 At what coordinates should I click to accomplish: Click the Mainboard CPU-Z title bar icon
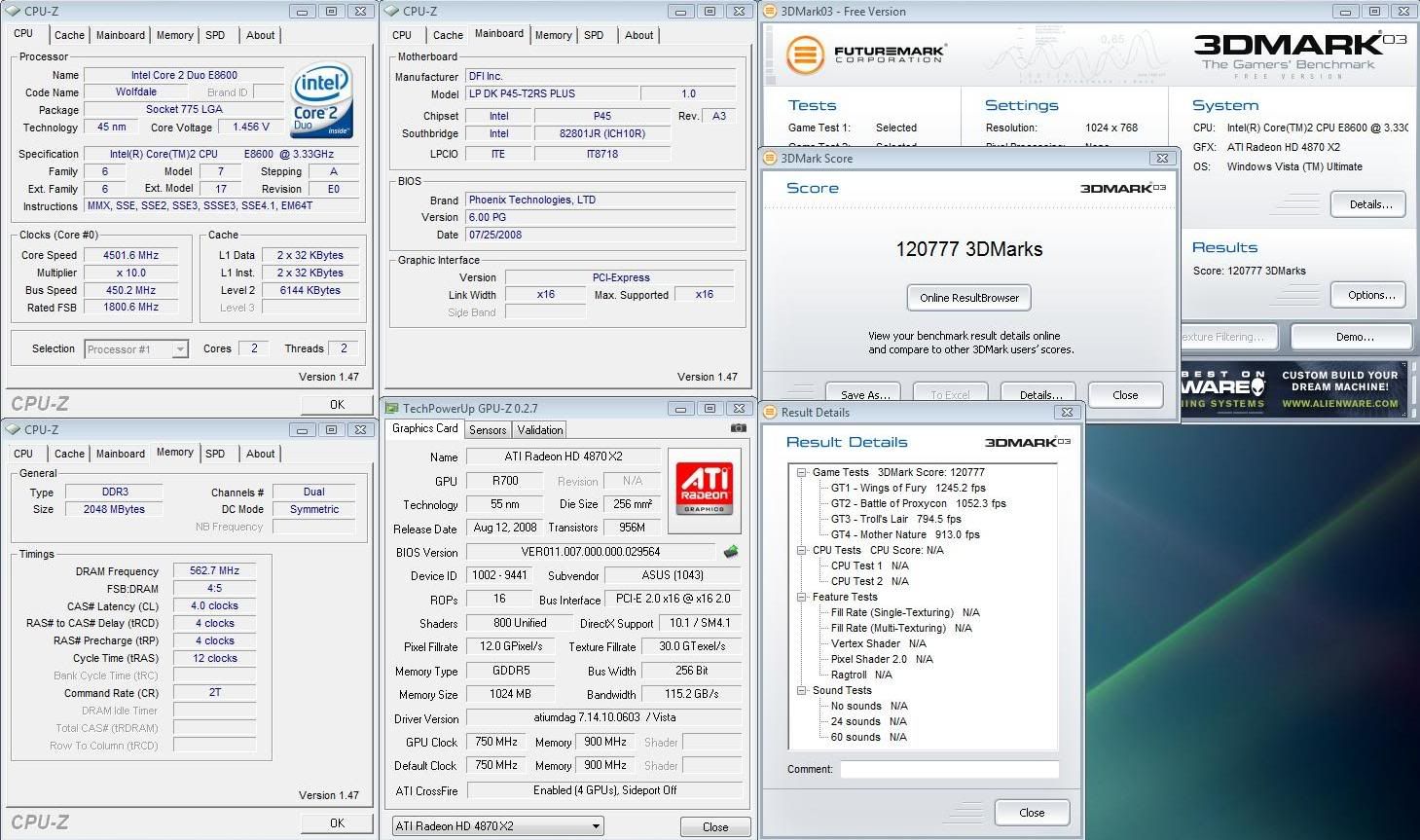point(392,12)
